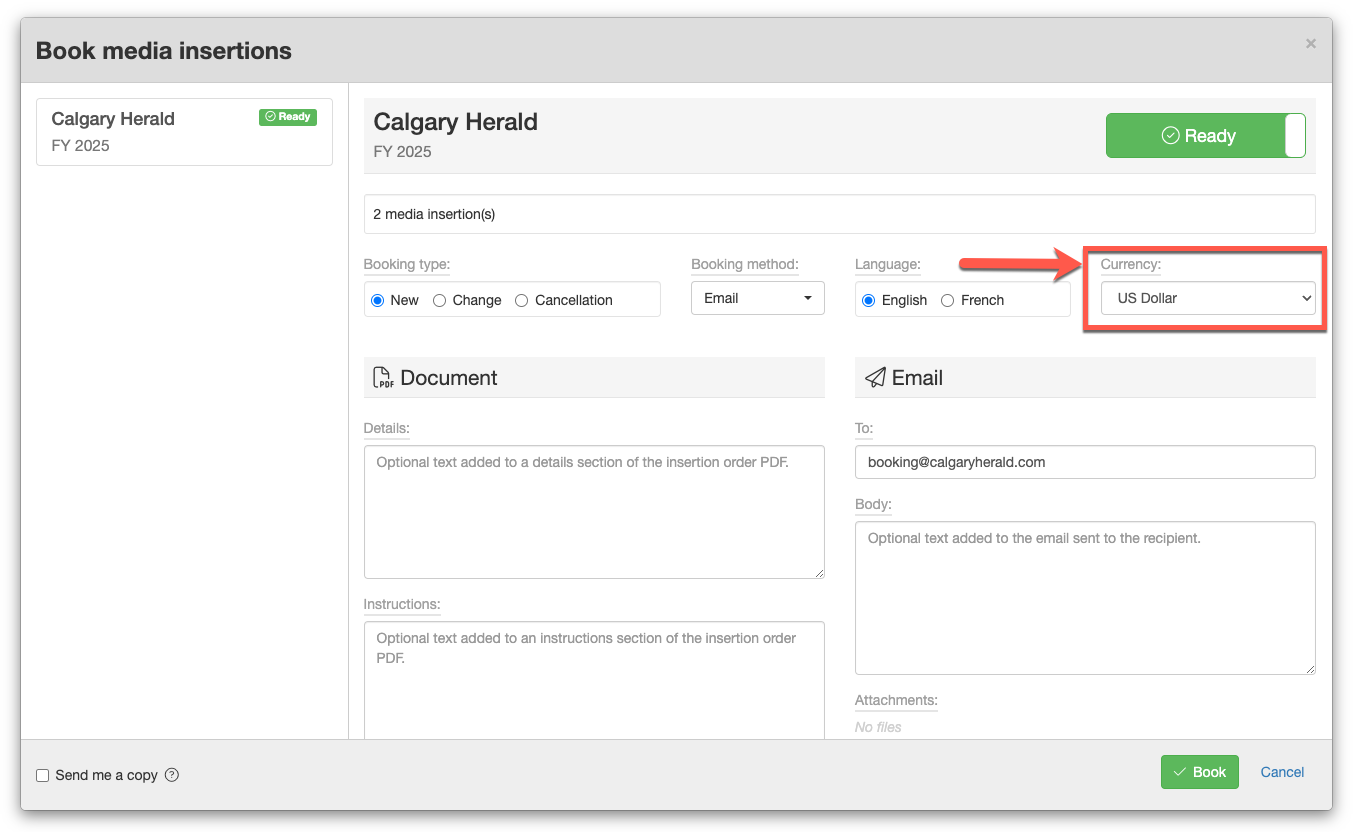Viewport: 1357px width, 832px height.
Task: Click the Details text area
Action: click(x=594, y=512)
